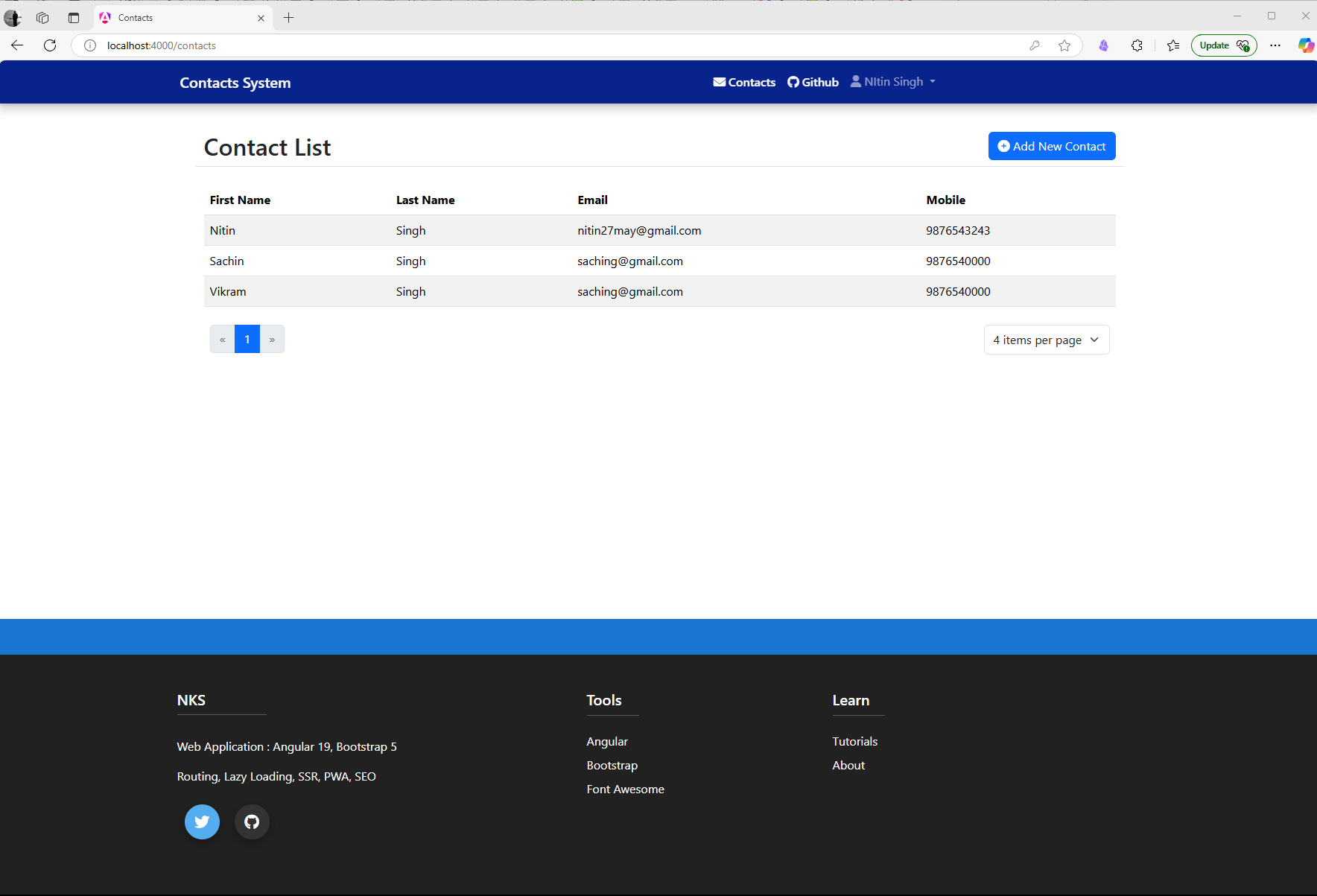Open the Copilot icon in browser toolbar

pos(1306,45)
